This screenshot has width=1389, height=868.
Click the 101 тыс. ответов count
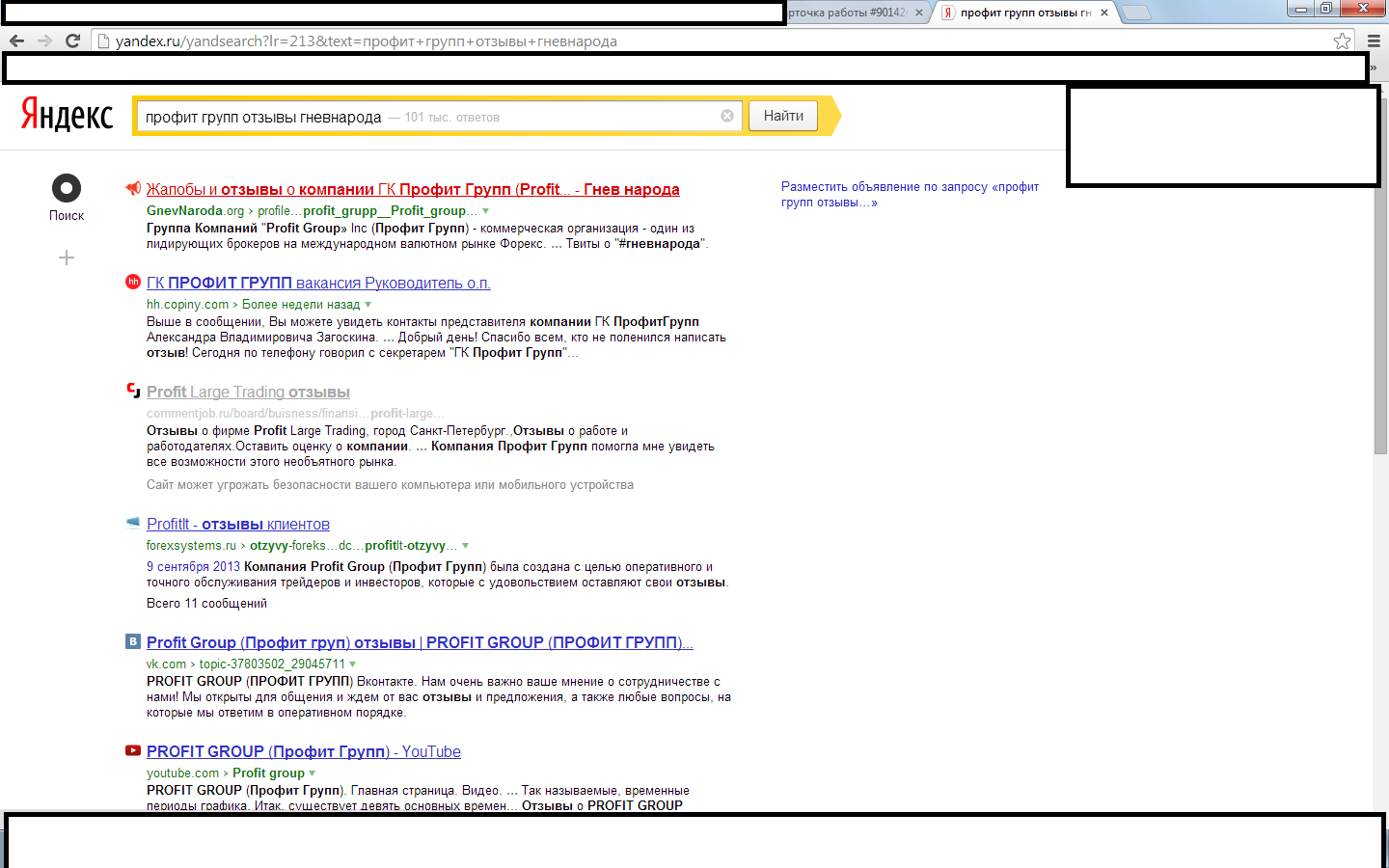tap(451, 117)
